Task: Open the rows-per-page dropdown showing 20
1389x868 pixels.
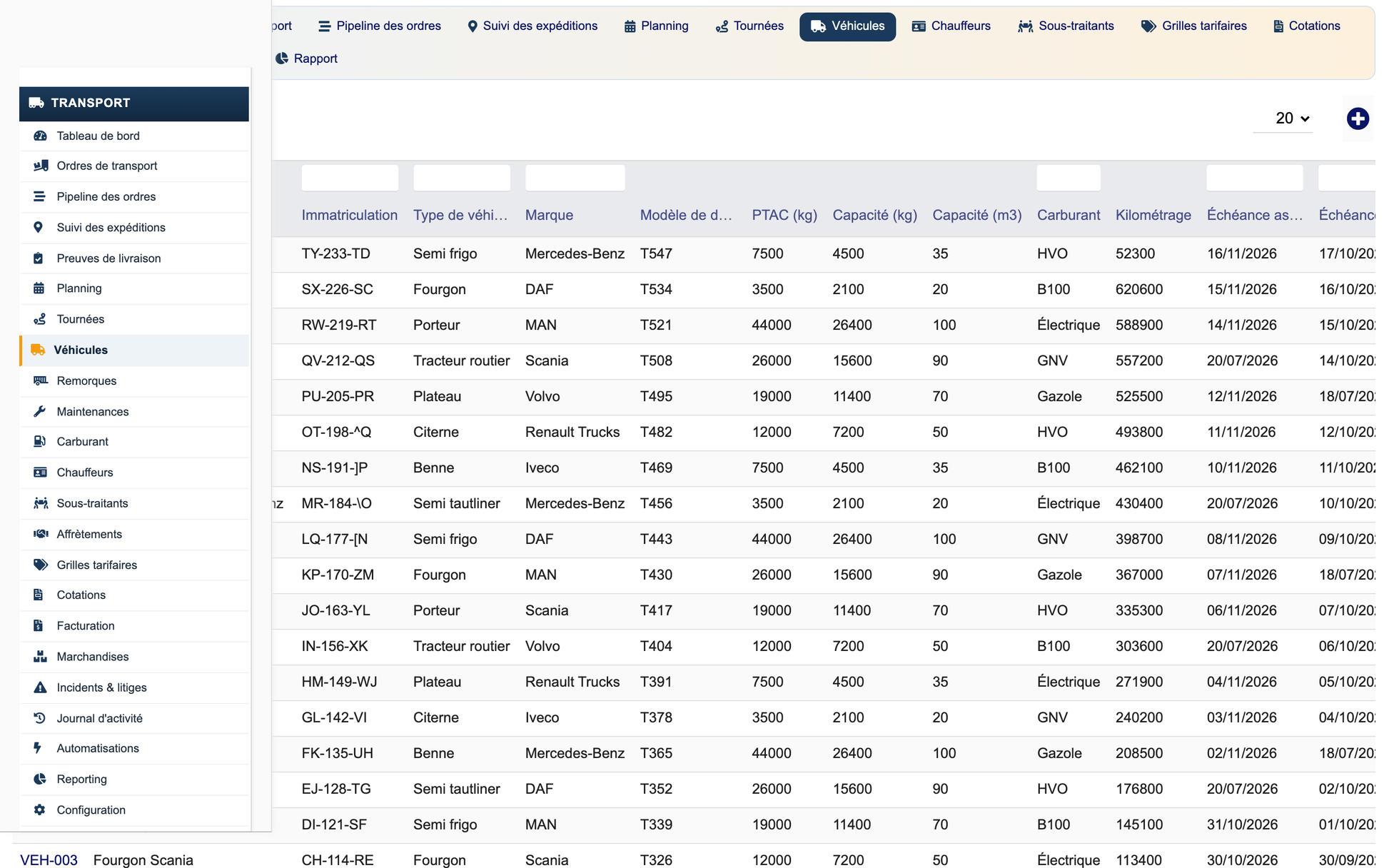Action: coord(1283,118)
